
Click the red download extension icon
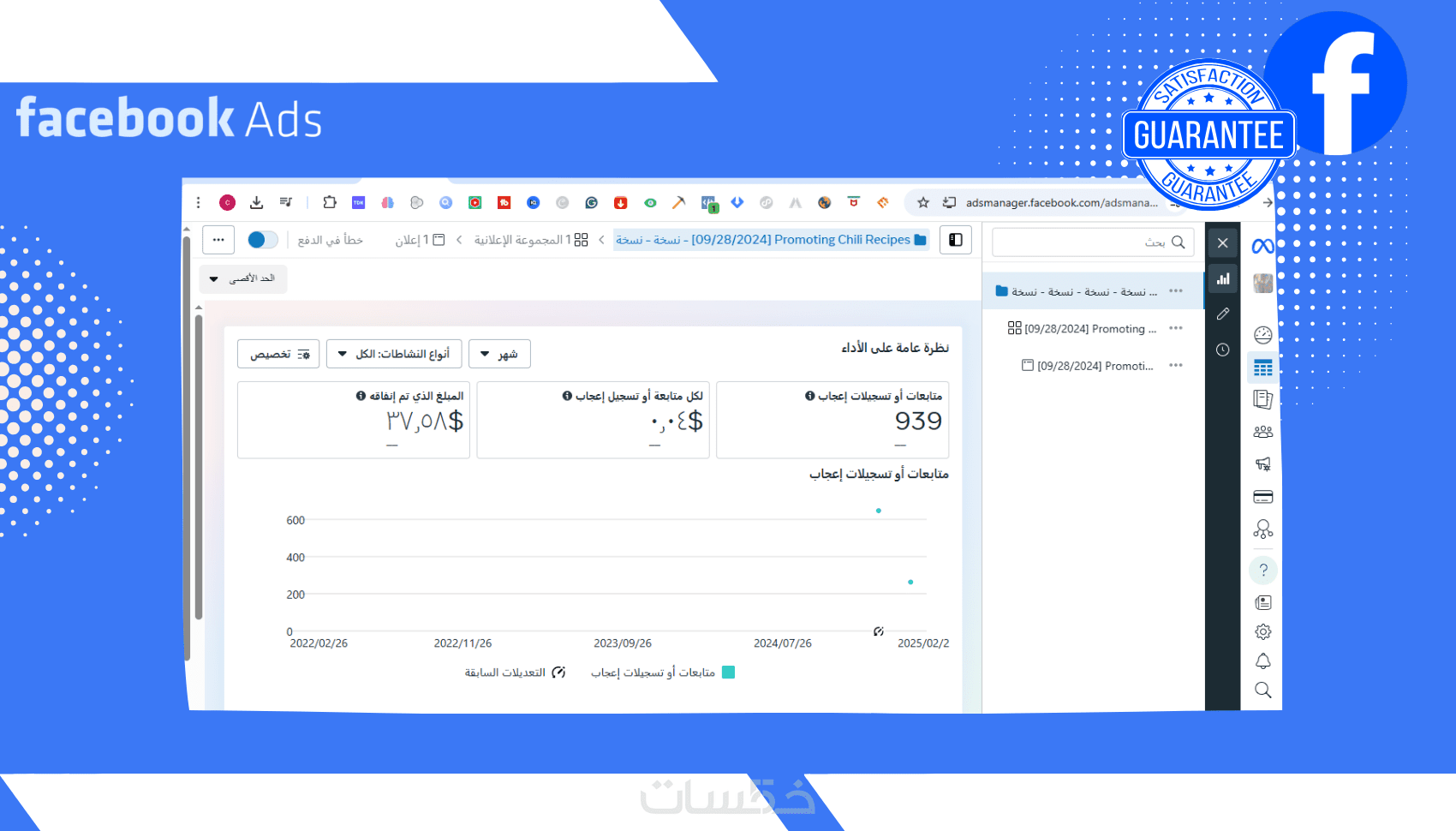coord(620,203)
